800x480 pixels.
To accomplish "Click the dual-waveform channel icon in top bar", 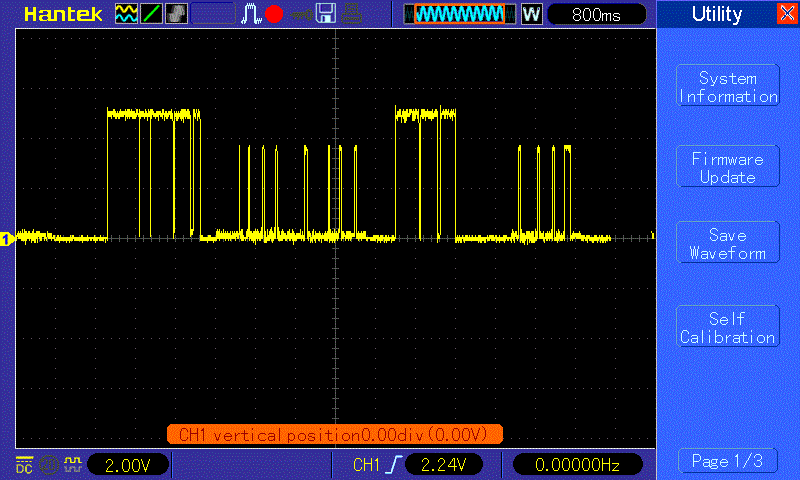I will click(x=127, y=14).
